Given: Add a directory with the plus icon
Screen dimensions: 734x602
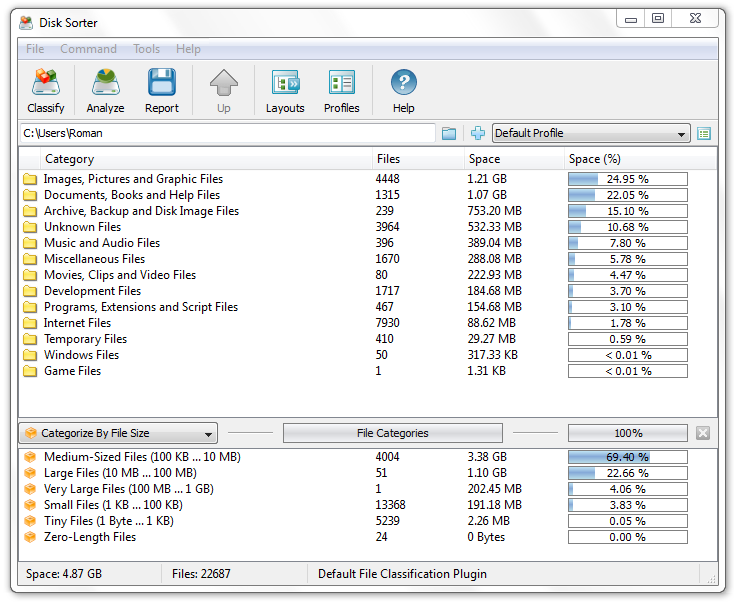Looking at the screenshot, I should (x=478, y=133).
